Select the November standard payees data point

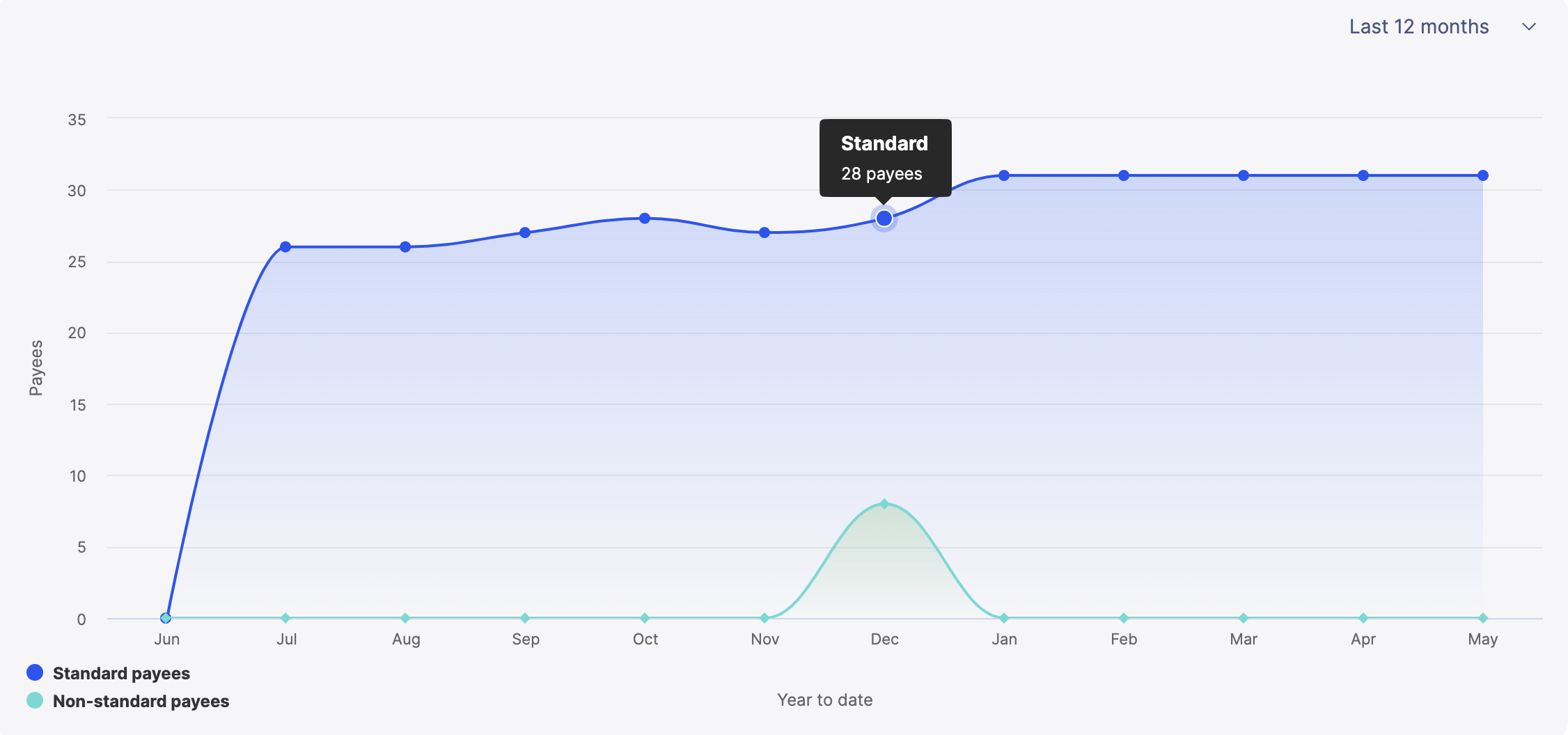tap(765, 232)
